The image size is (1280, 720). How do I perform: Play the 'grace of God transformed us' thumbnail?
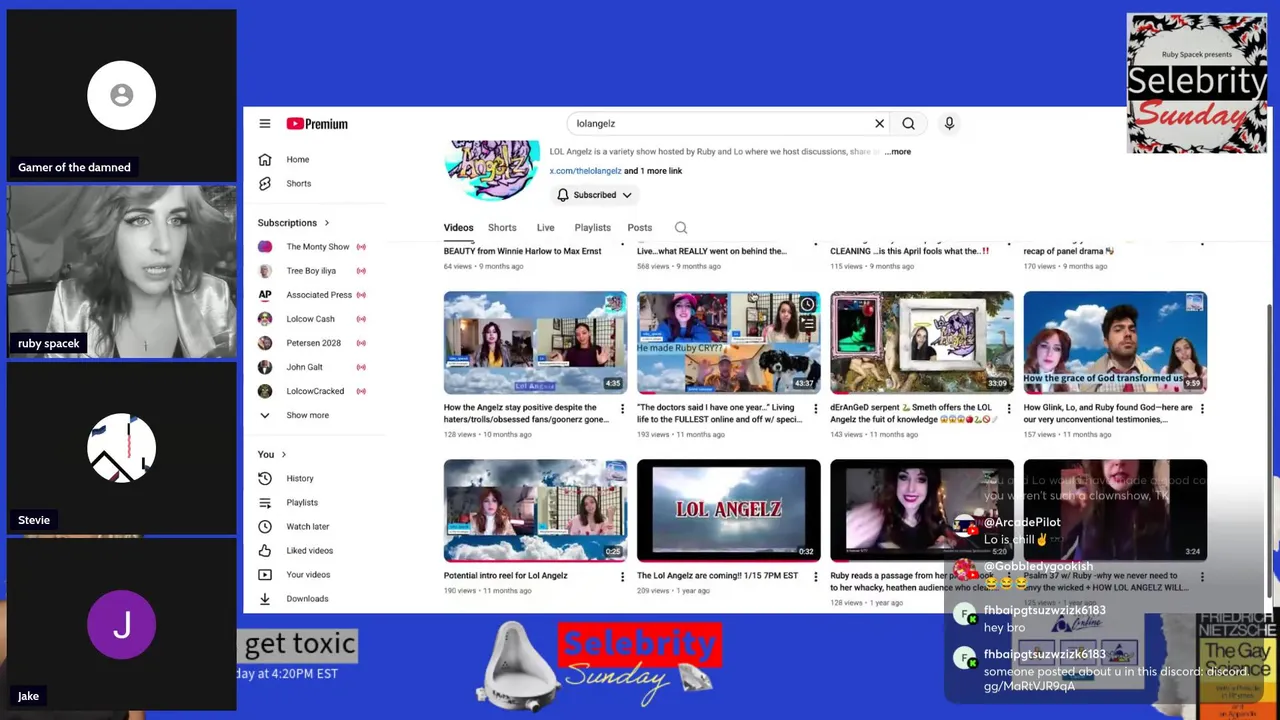pyautogui.click(x=1115, y=343)
